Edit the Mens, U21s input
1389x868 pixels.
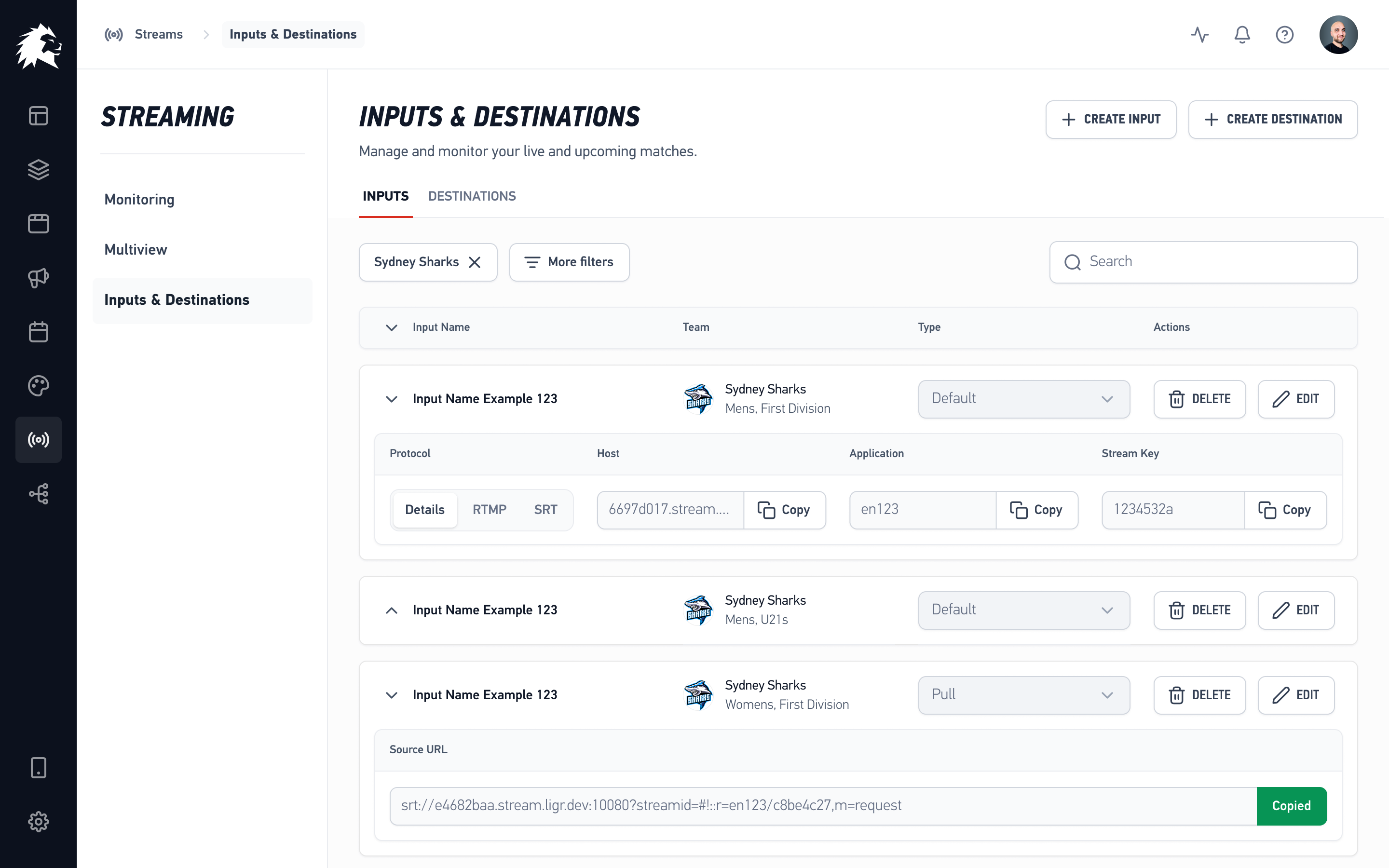[x=1296, y=610]
